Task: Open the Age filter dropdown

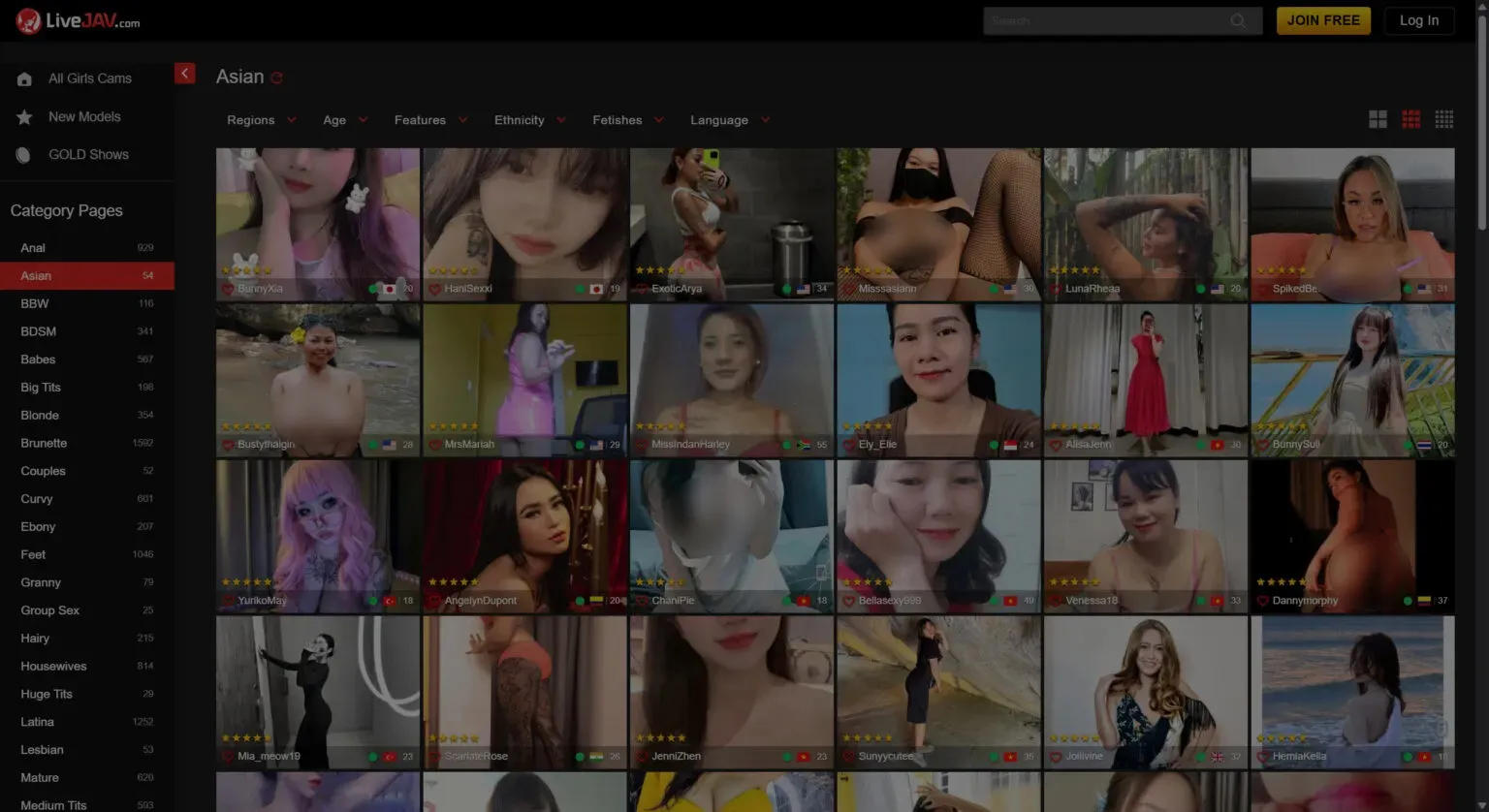Action: (x=345, y=120)
